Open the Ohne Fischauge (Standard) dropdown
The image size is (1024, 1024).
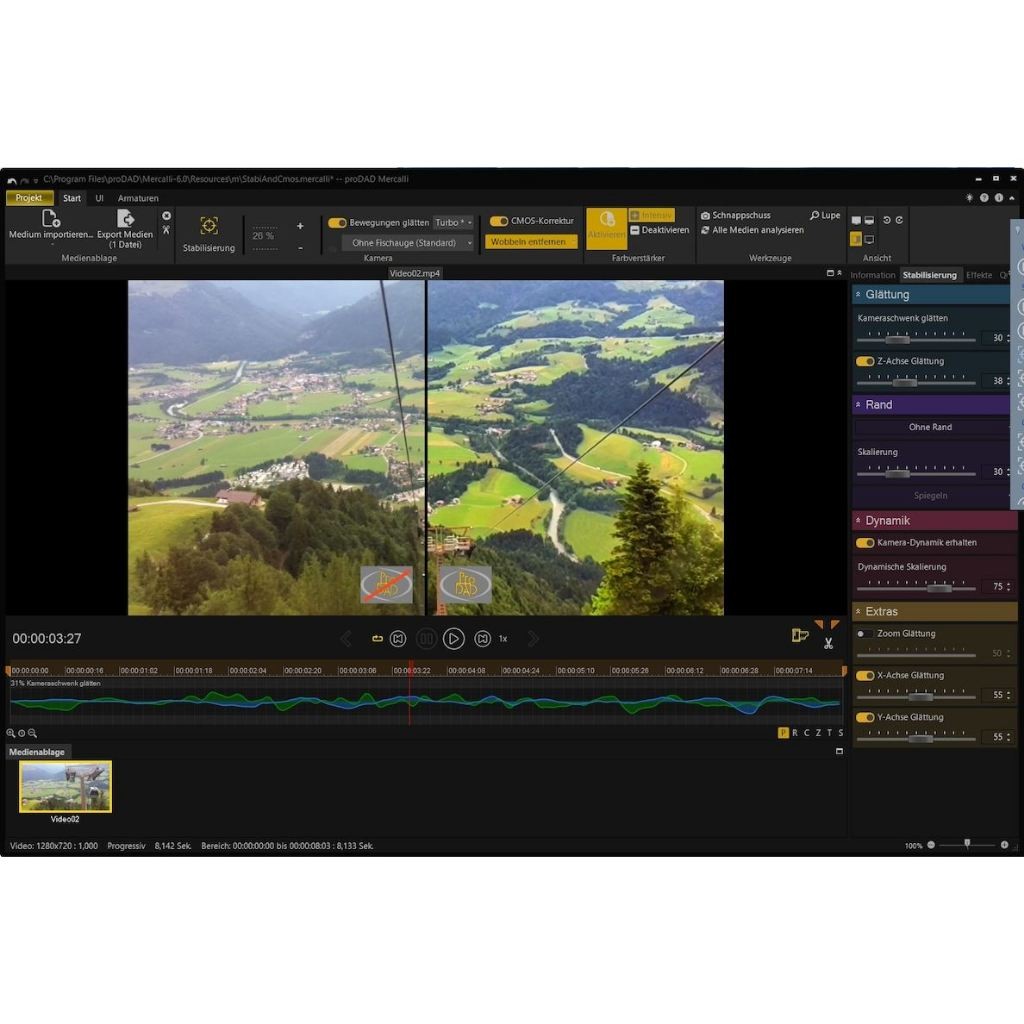(x=408, y=243)
